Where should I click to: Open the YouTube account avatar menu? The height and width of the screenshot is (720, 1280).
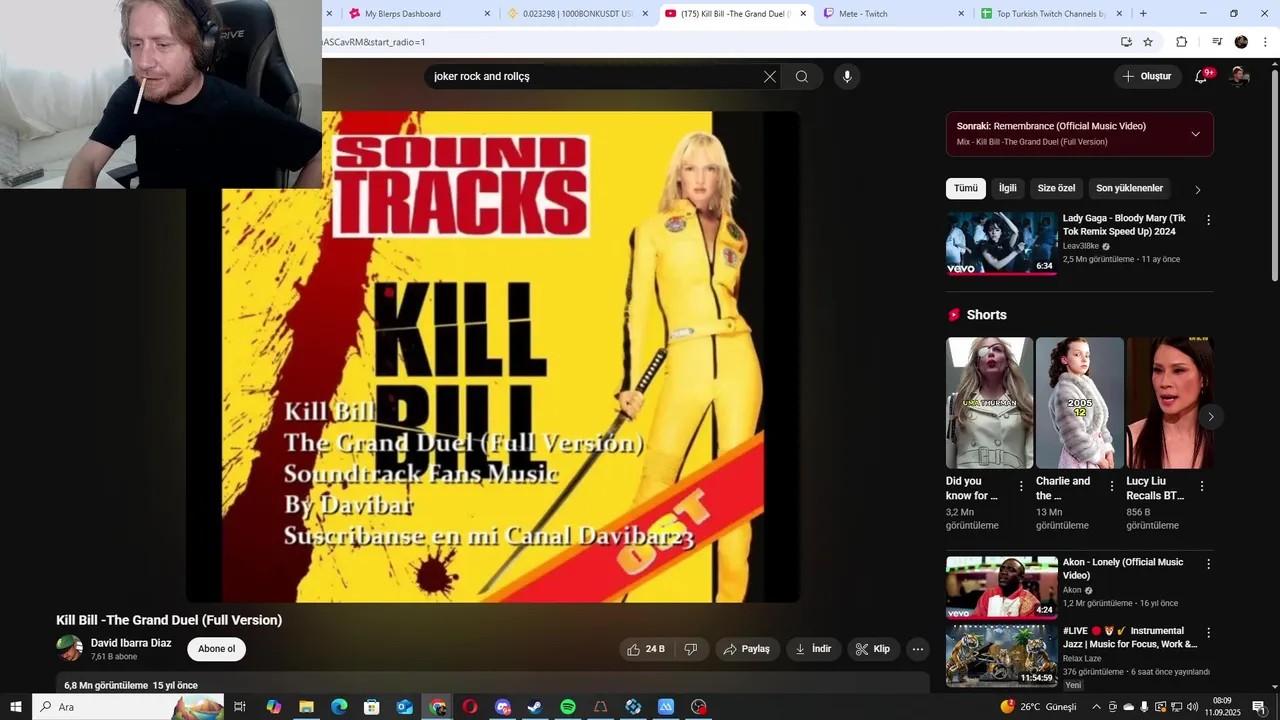click(1239, 77)
